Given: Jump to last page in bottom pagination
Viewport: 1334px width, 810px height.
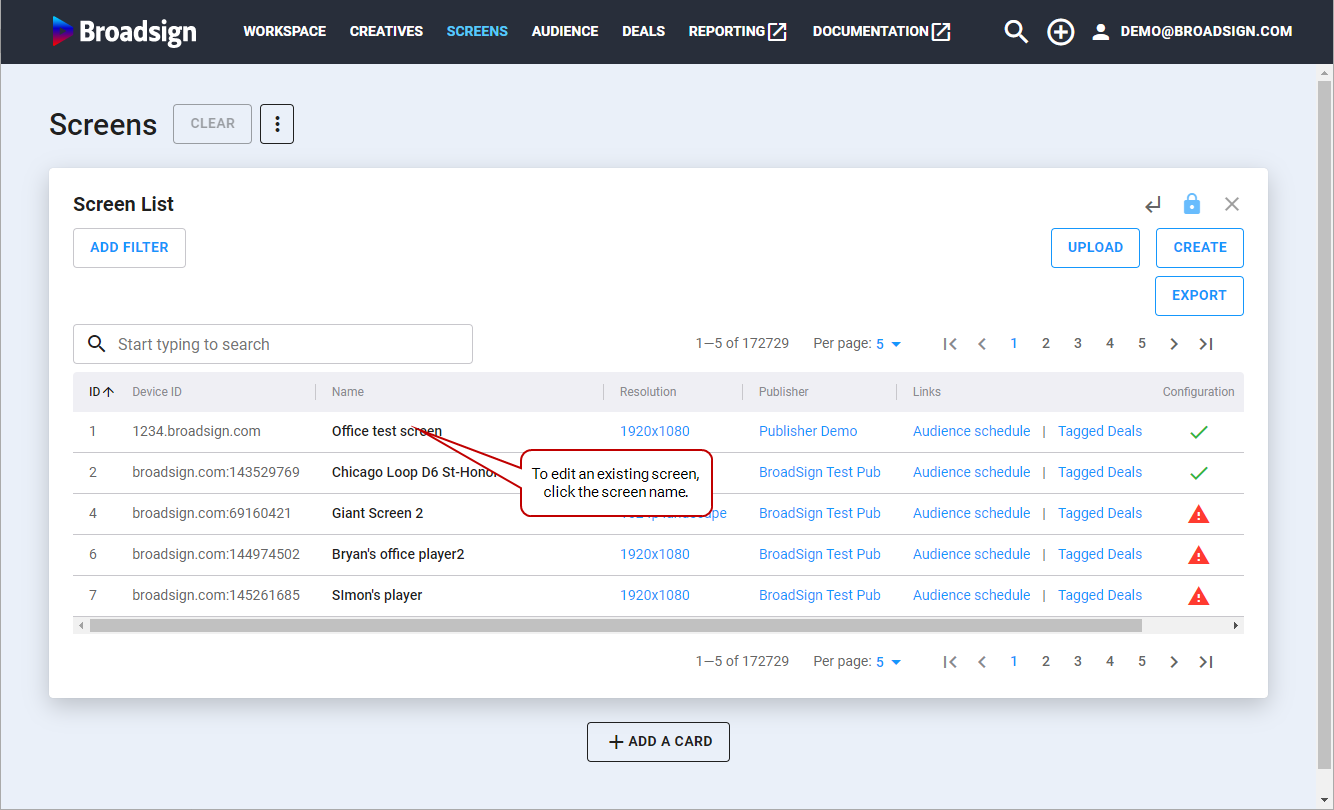Looking at the screenshot, I should [x=1206, y=662].
